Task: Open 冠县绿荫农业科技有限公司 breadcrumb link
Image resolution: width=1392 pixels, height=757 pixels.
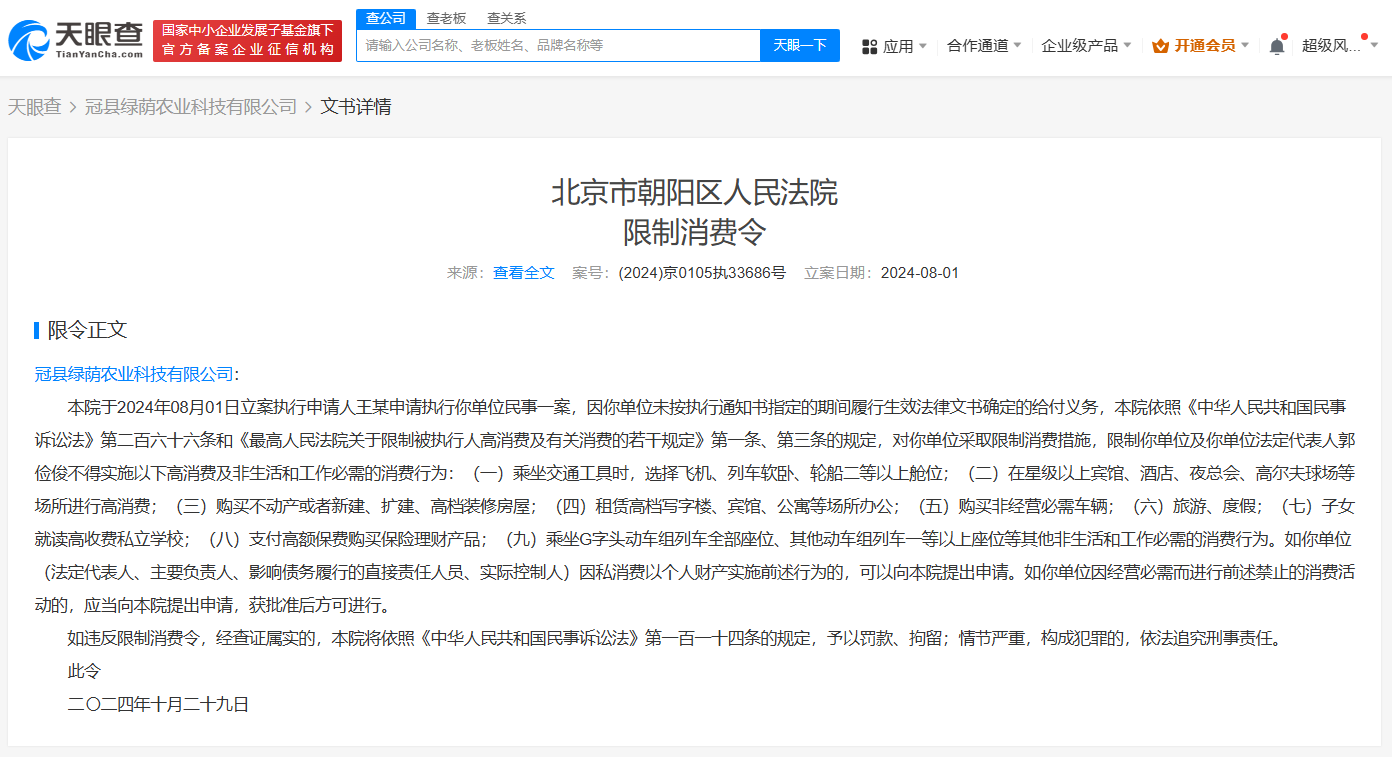Action: [x=191, y=107]
